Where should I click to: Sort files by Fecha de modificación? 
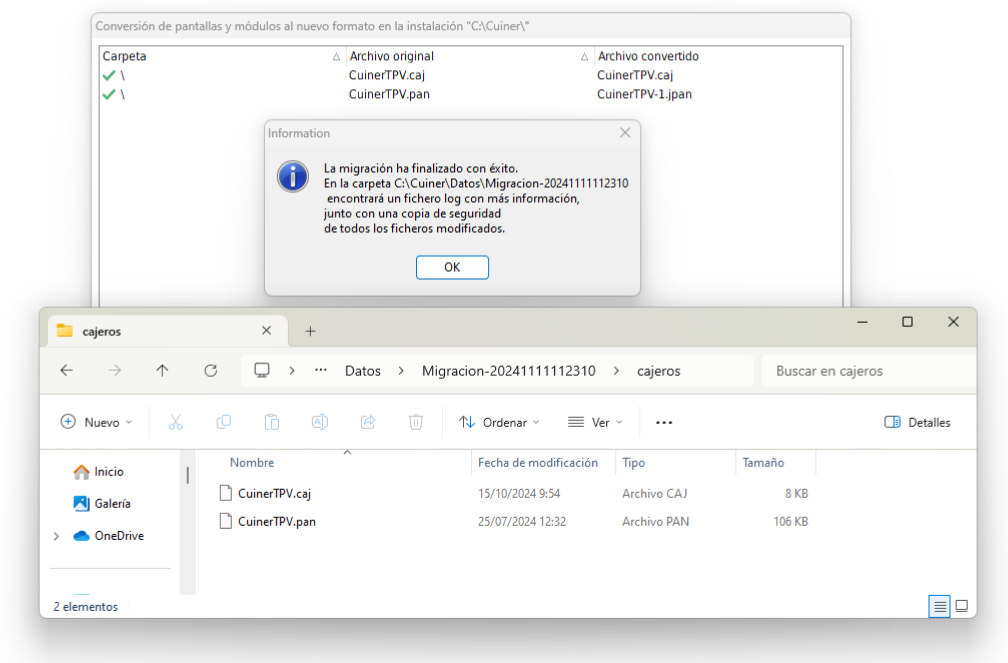coord(538,463)
